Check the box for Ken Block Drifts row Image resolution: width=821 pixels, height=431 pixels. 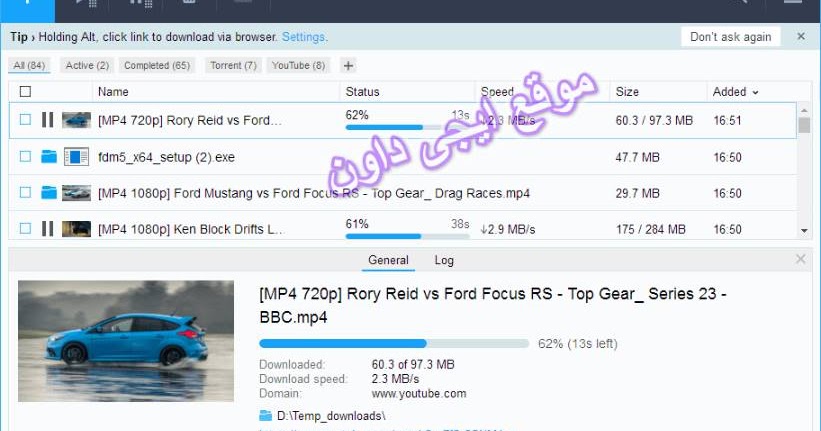click(25, 228)
